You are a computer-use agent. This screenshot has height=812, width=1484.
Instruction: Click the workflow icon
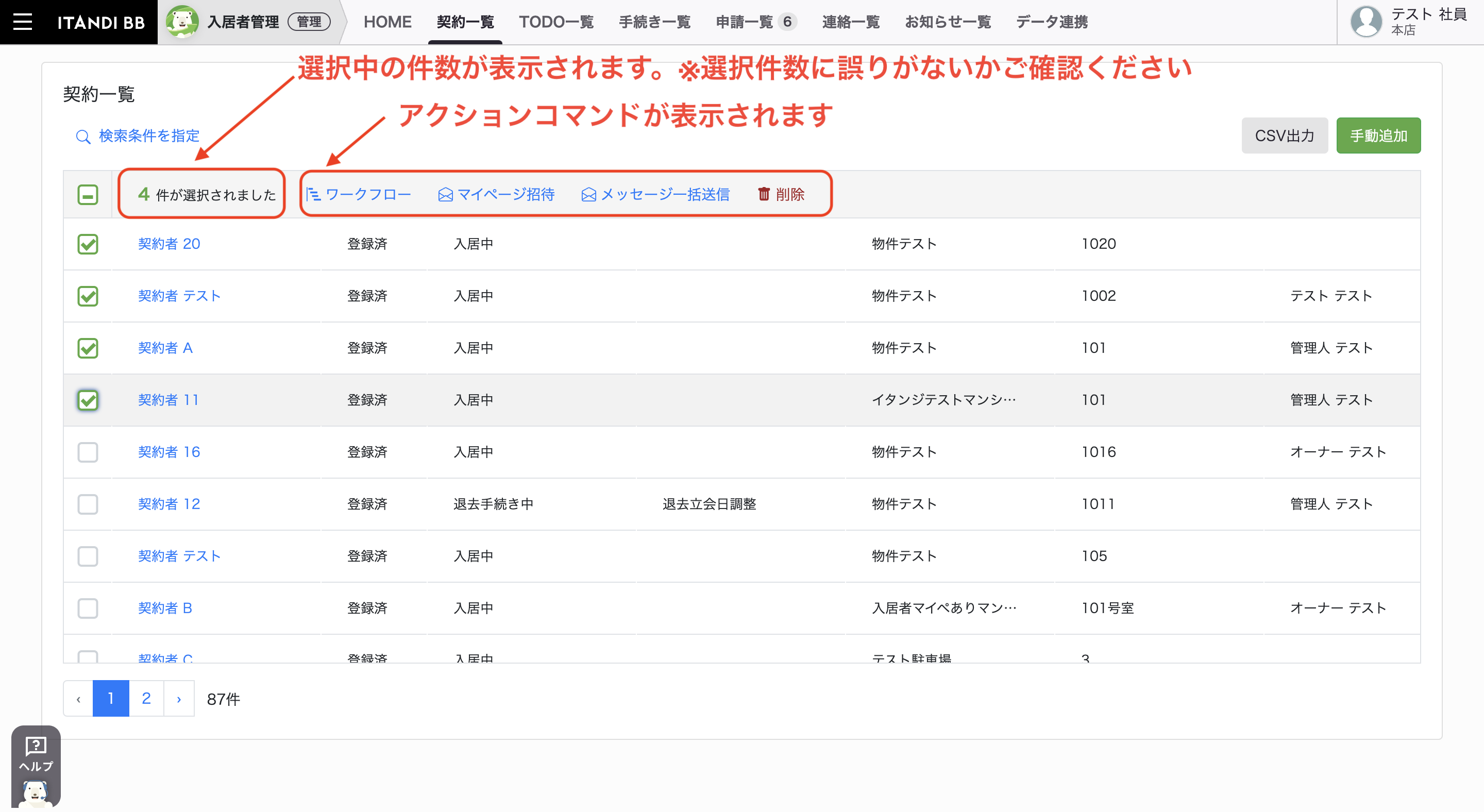point(313,195)
